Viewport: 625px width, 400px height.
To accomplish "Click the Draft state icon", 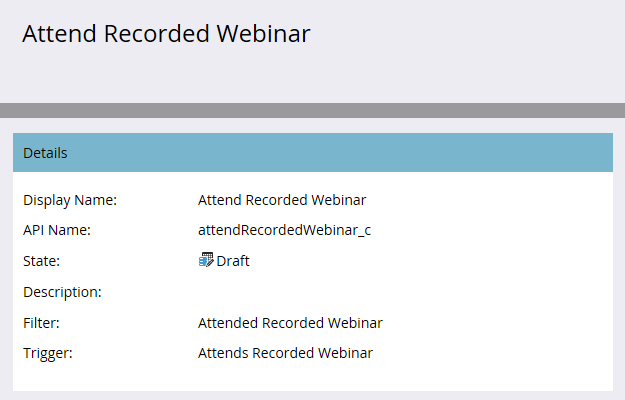I will tap(206, 260).
